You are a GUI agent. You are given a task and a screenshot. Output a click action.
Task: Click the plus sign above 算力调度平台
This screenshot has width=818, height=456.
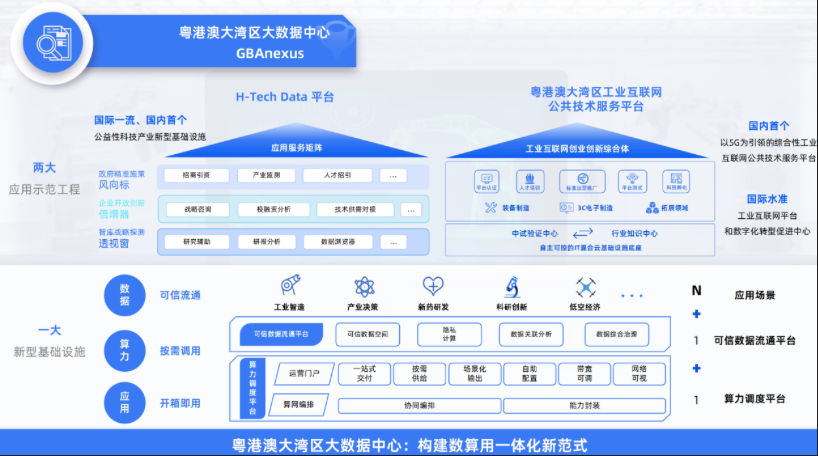pyautogui.click(x=696, y=368)
